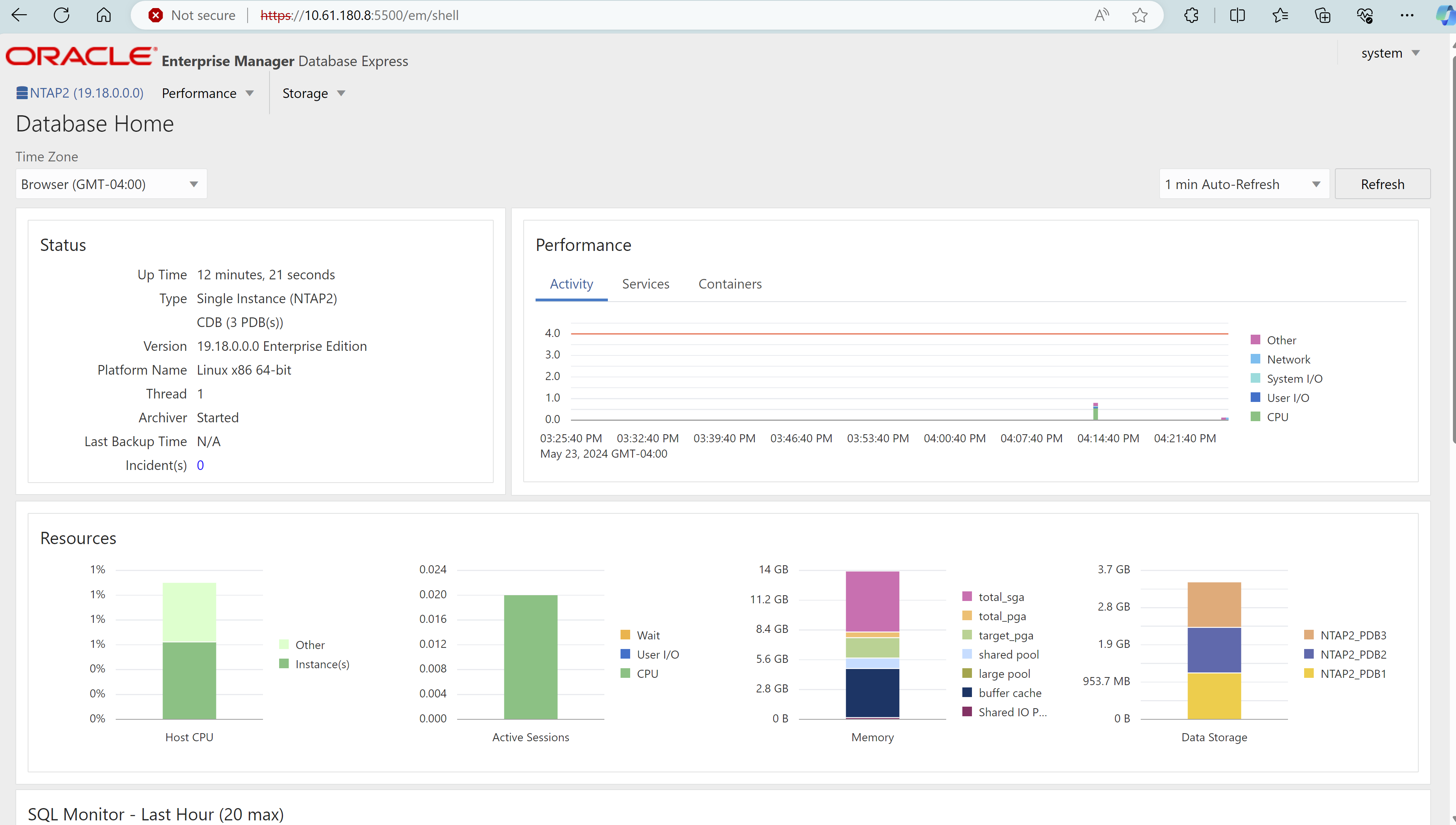Image resolution: width=1456 pixels, height=825 pixels.
Task: Switch to the Containers performance tab
Action: [x=730, y=283]
